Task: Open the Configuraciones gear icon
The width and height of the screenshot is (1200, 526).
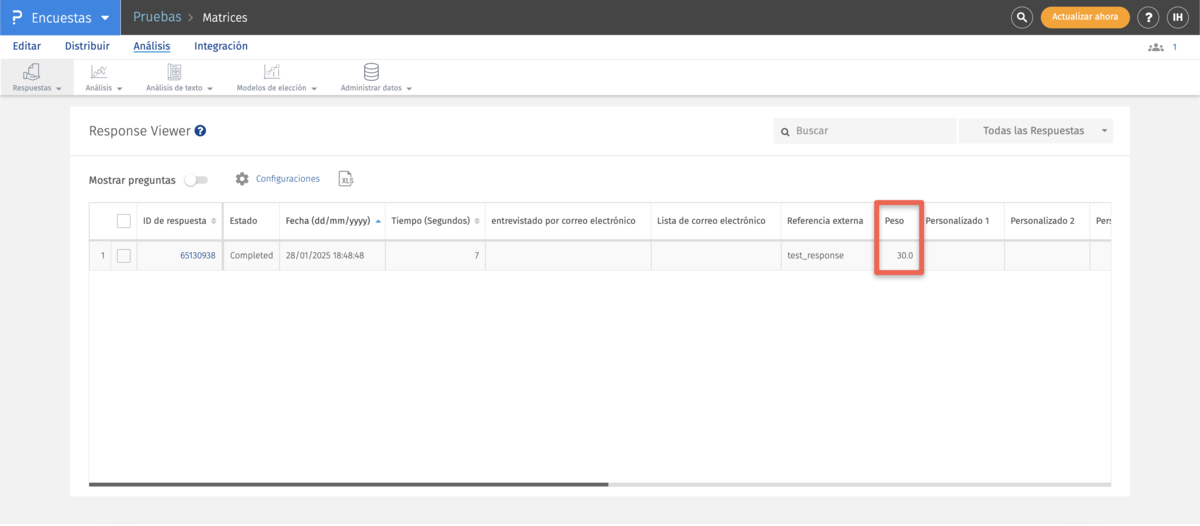Action: (x=242, y=179)
